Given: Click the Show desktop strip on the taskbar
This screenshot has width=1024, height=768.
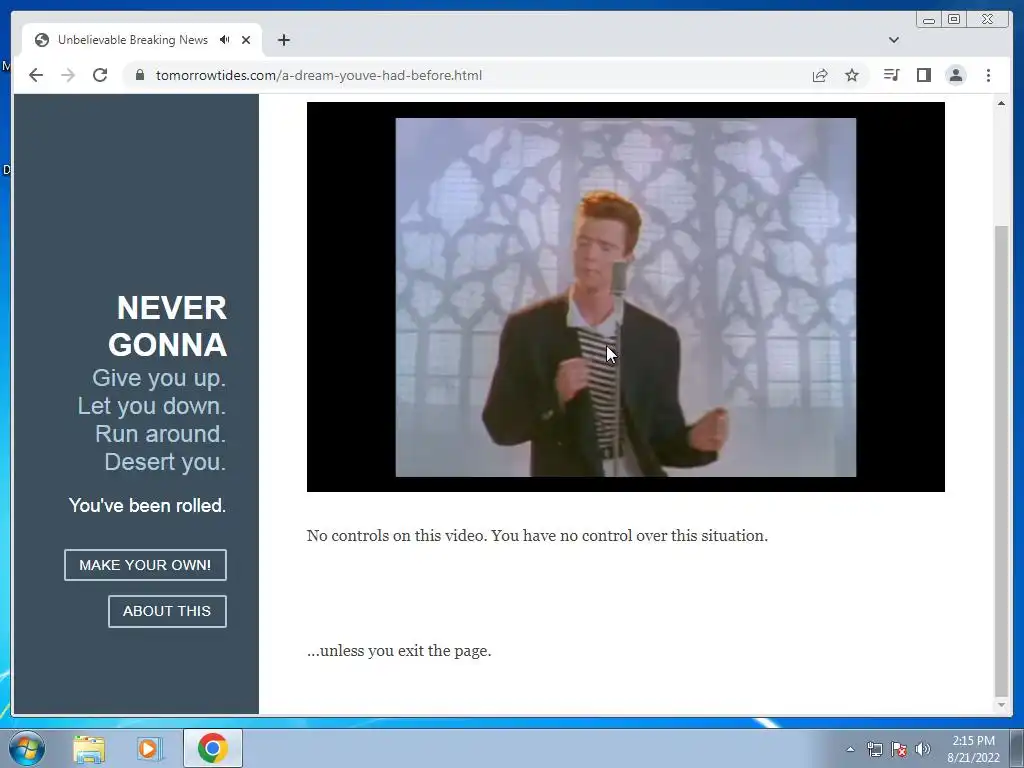Looking at the screenshot, I should point(1017,749).
